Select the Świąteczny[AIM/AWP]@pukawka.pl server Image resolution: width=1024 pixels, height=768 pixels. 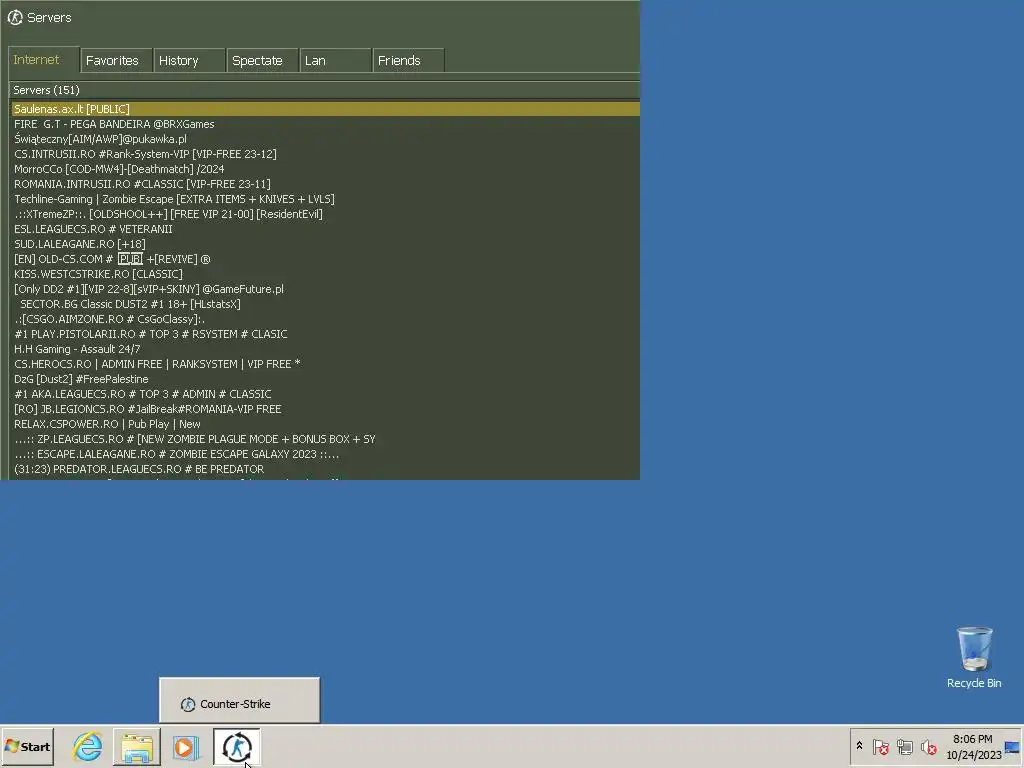click(325, 139)
